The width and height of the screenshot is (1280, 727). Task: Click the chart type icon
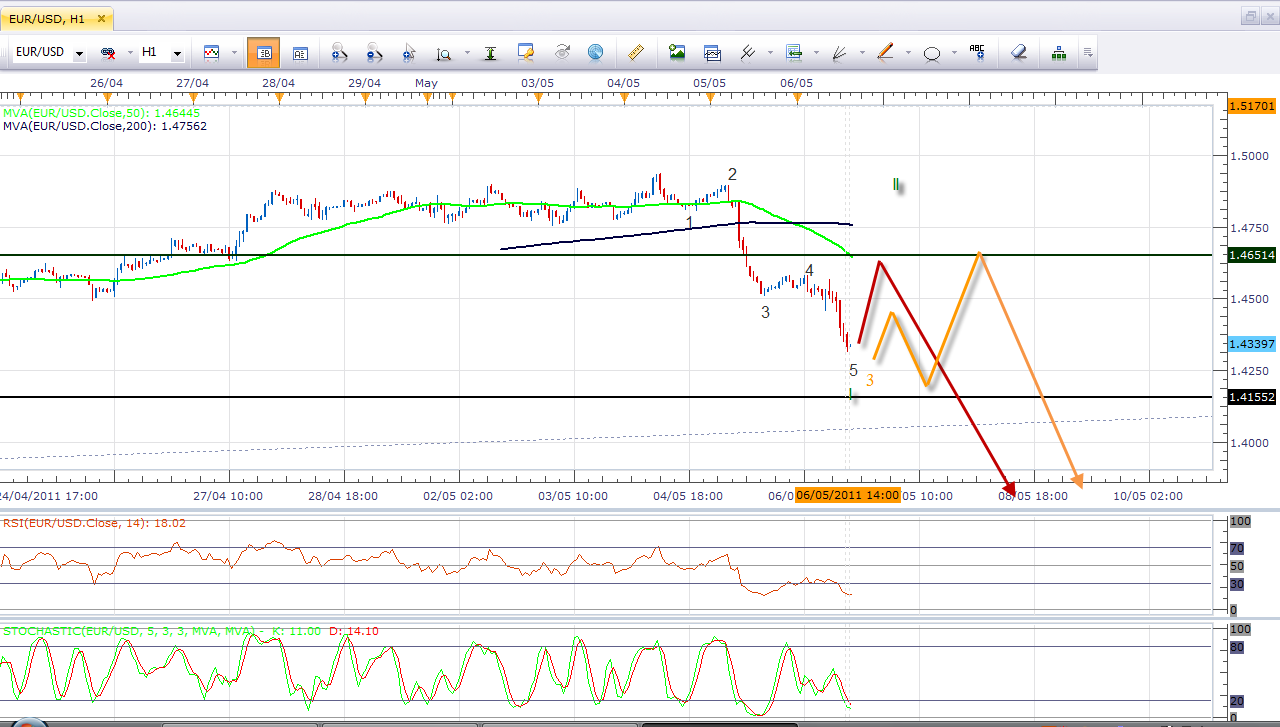212,52
